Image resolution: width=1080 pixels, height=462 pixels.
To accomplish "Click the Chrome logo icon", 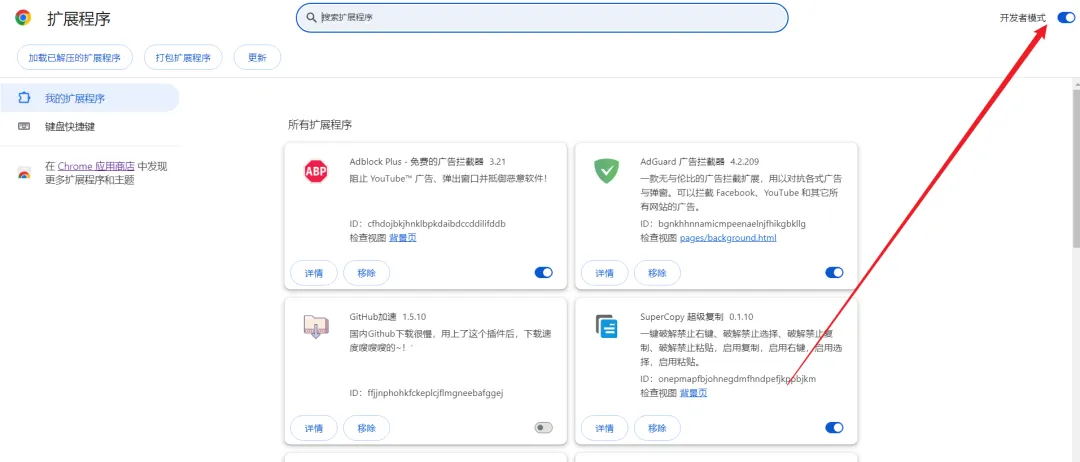I will [23, 18].
